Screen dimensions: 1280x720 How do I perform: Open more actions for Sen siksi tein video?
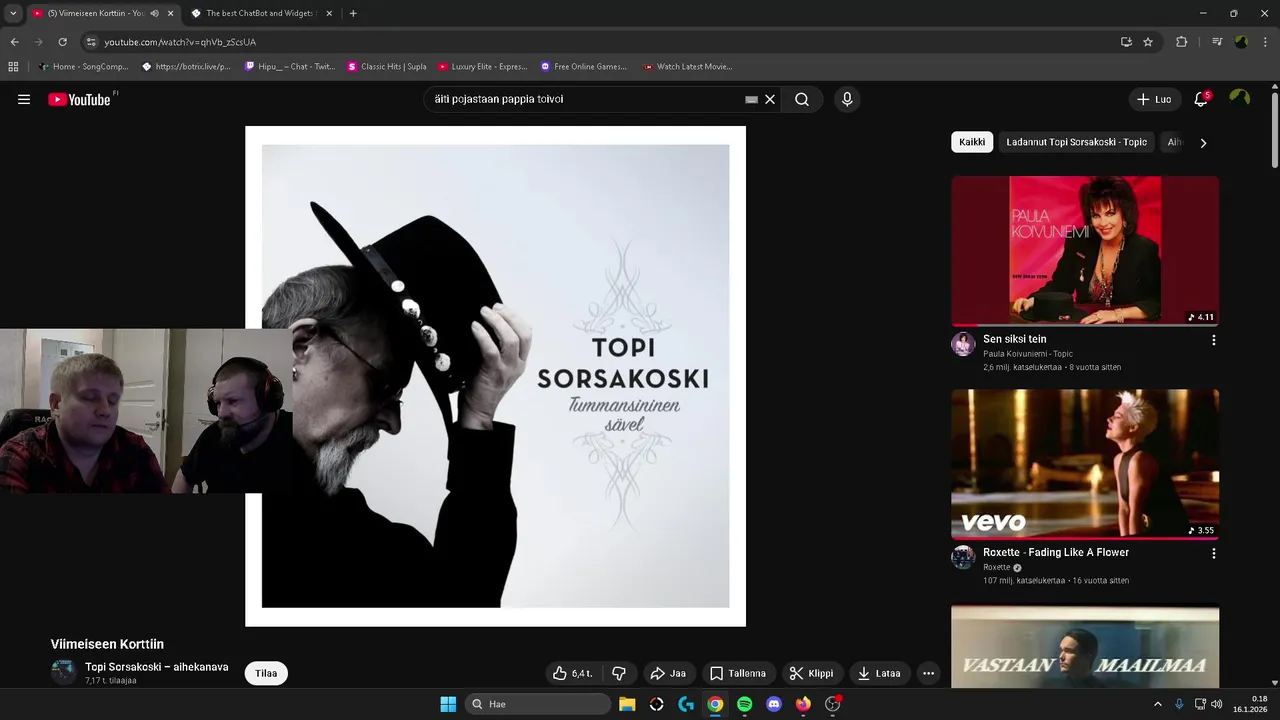coord(1214,340)
